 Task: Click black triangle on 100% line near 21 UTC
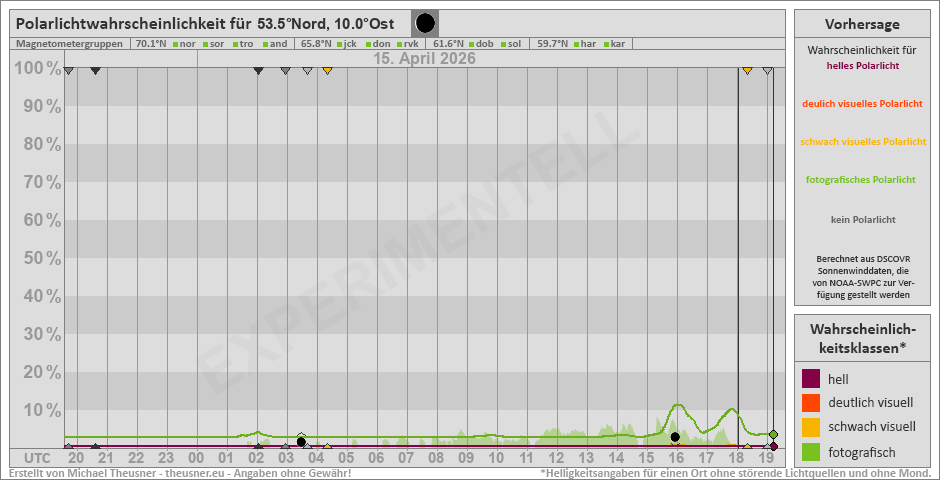click(95, 71)
